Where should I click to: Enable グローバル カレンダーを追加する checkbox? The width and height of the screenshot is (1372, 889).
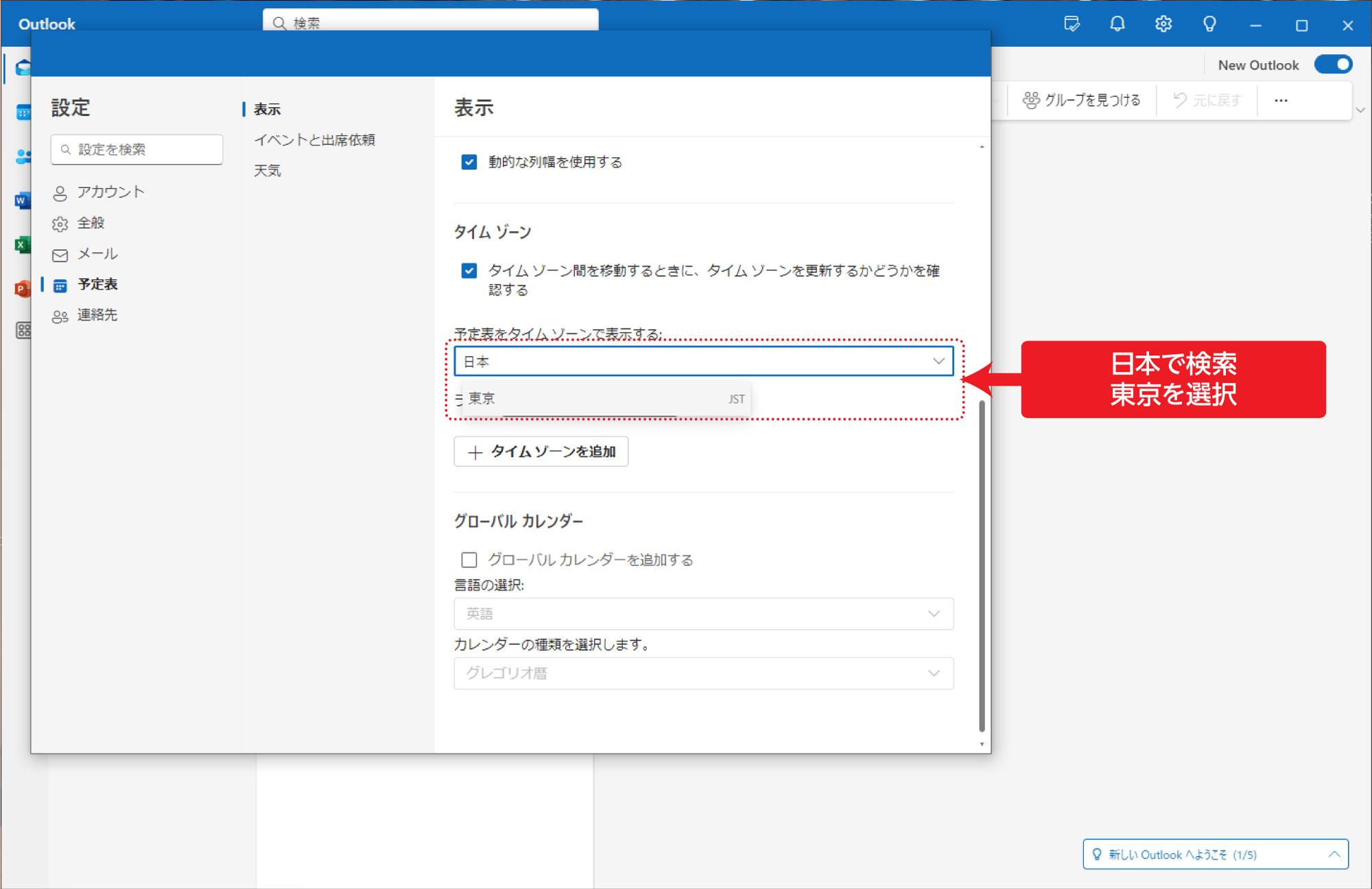[x=469, y=560]
